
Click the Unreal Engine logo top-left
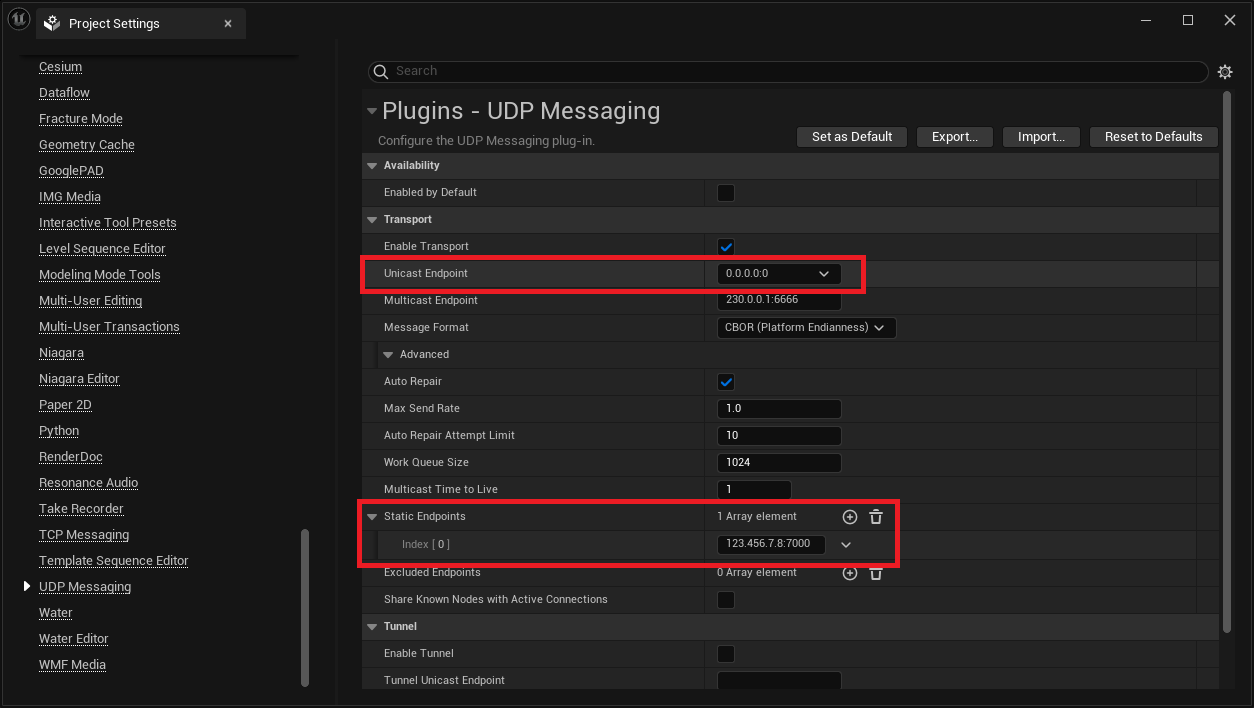coord(18,19)
